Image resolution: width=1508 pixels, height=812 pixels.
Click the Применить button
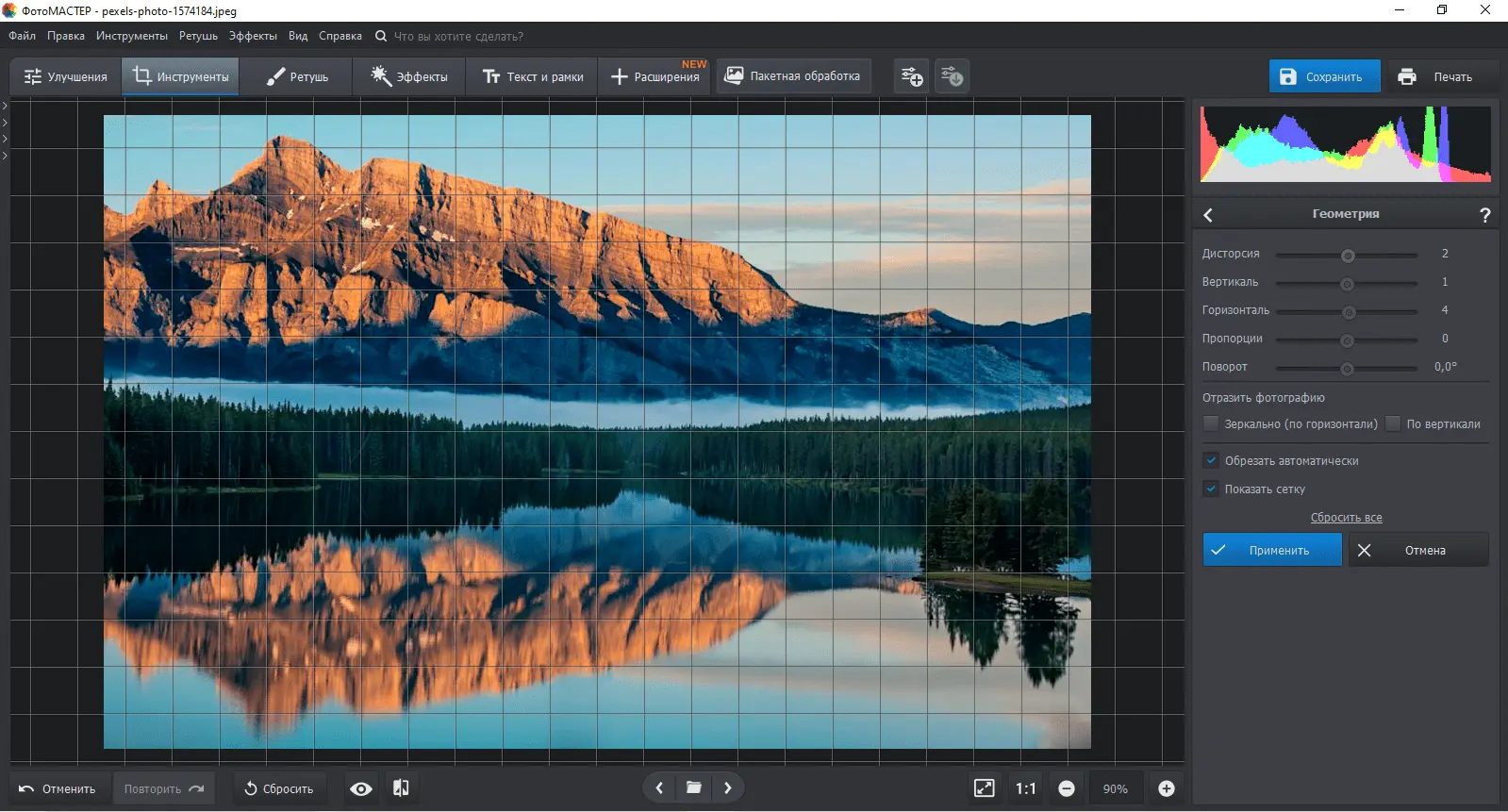[1271, 550]
